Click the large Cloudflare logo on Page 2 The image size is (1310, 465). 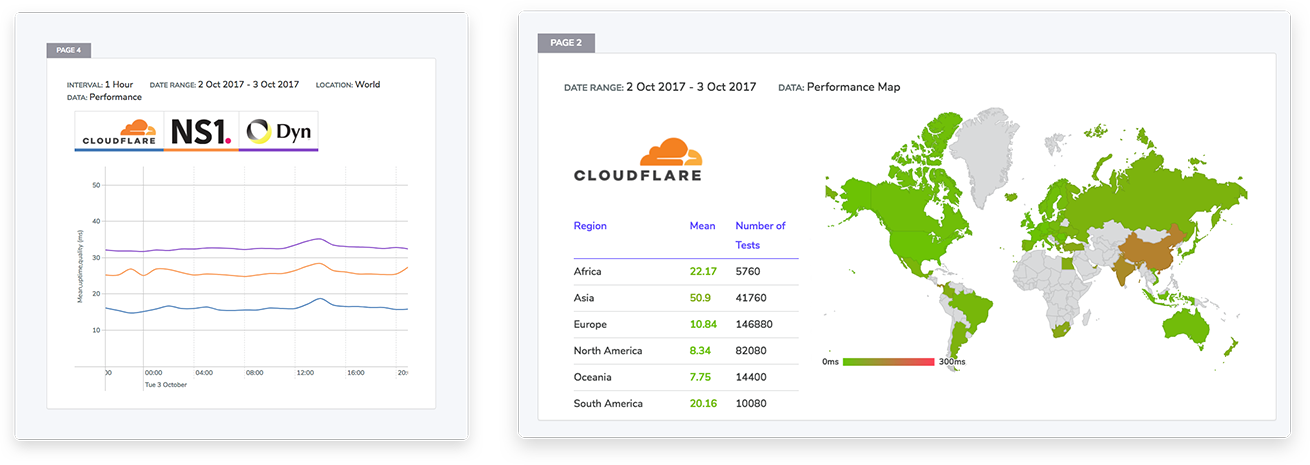coord(638,159)
